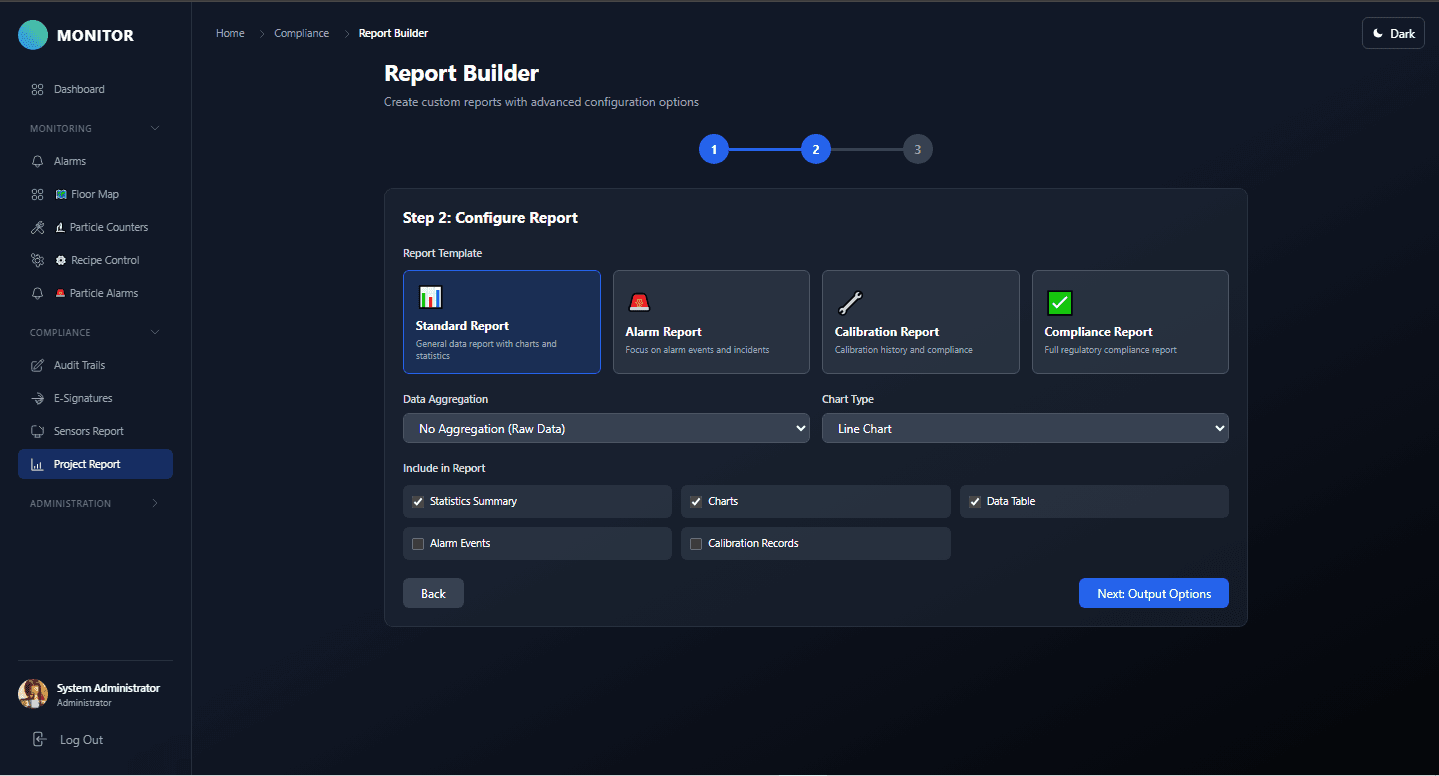Viewport: 1439px width, 776px height.
Task: Open Dashboard in the sidebar
Action: pos(95,89)
